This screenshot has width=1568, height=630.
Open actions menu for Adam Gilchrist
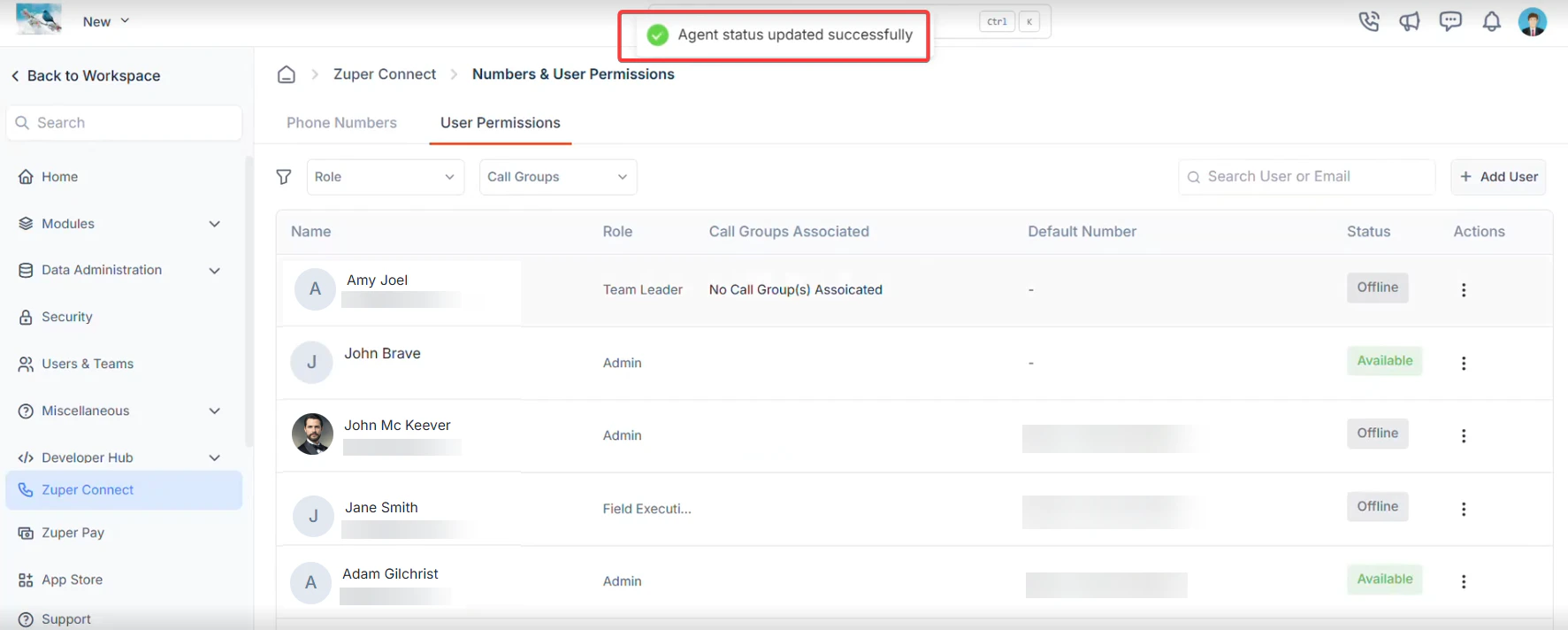[1464, 582]
